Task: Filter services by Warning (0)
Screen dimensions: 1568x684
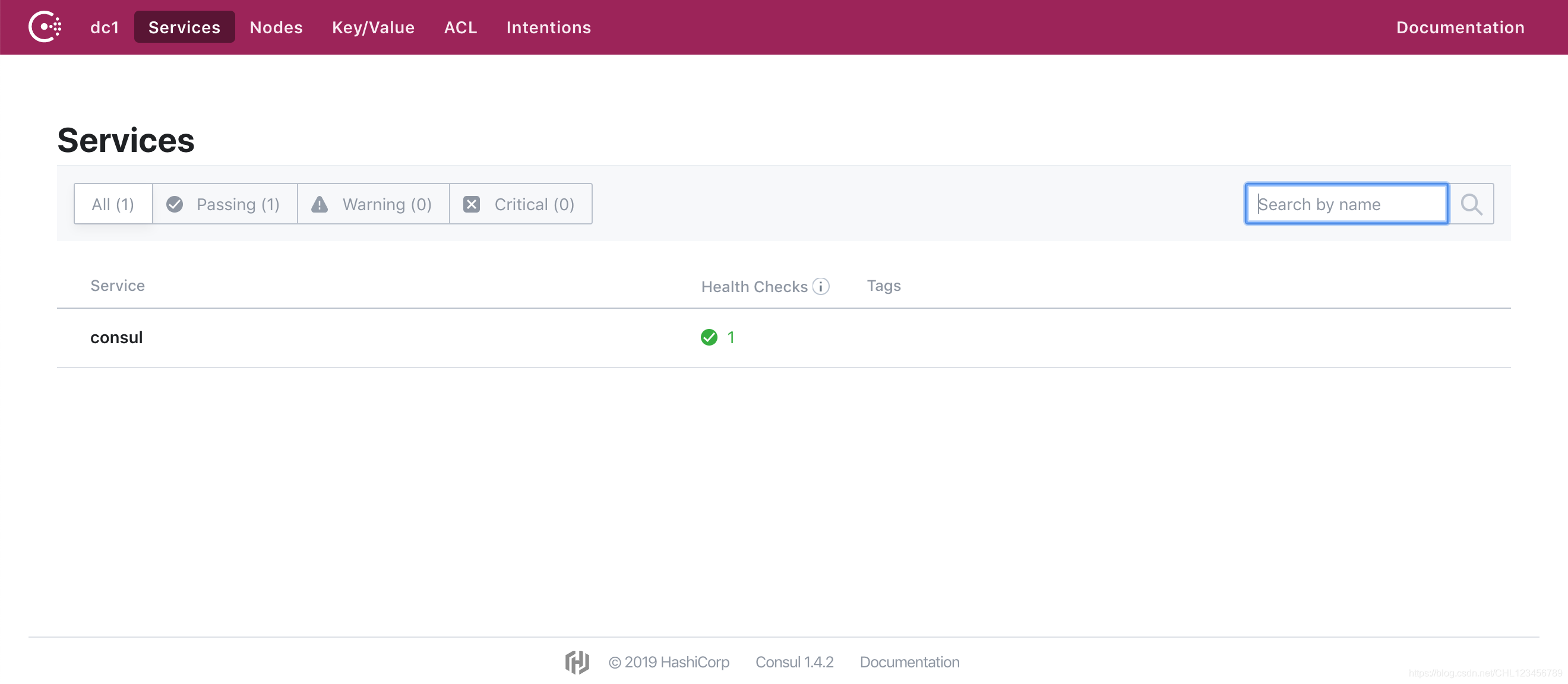Action: [386, 204]
